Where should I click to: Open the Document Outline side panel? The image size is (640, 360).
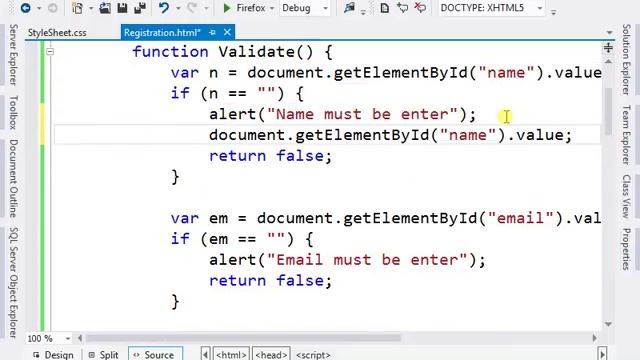pos(13,178)
